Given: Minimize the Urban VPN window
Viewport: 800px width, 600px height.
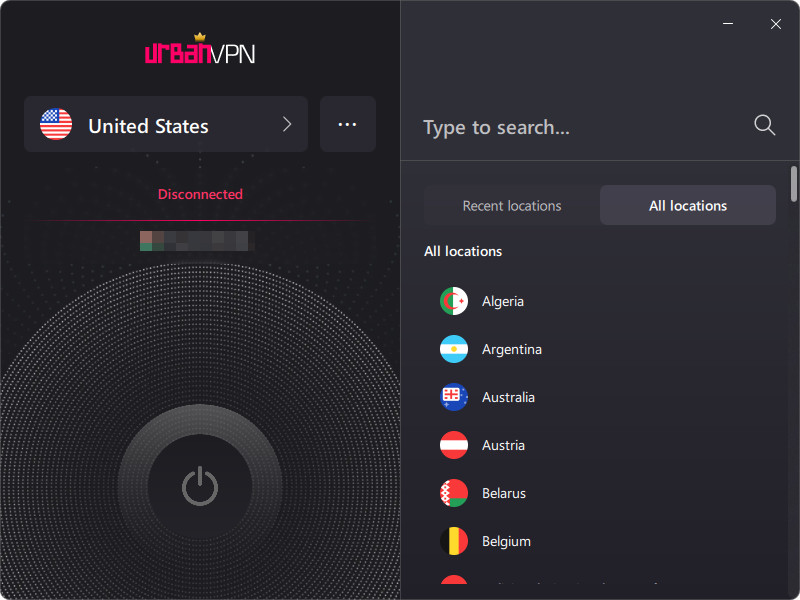Looking at the screenshot, I should [x=728, y=23].
